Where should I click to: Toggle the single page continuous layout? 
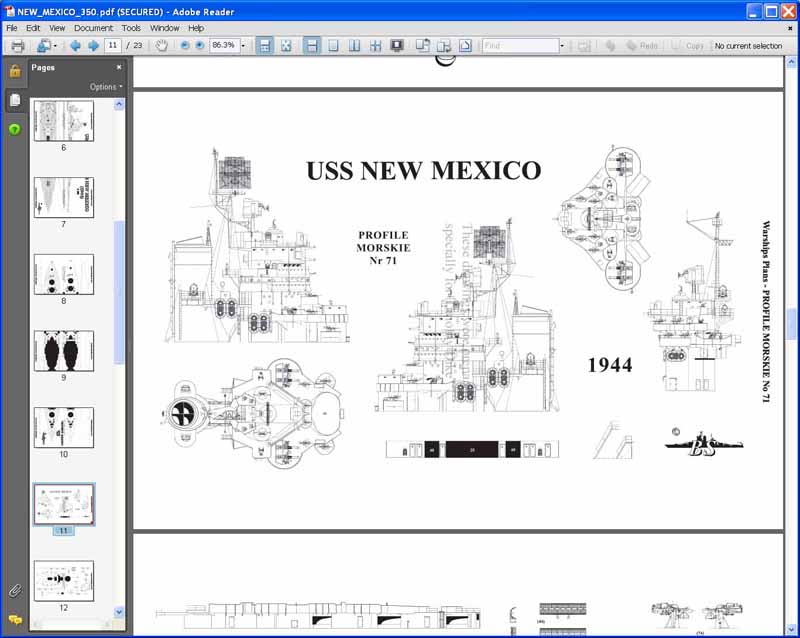312,46
